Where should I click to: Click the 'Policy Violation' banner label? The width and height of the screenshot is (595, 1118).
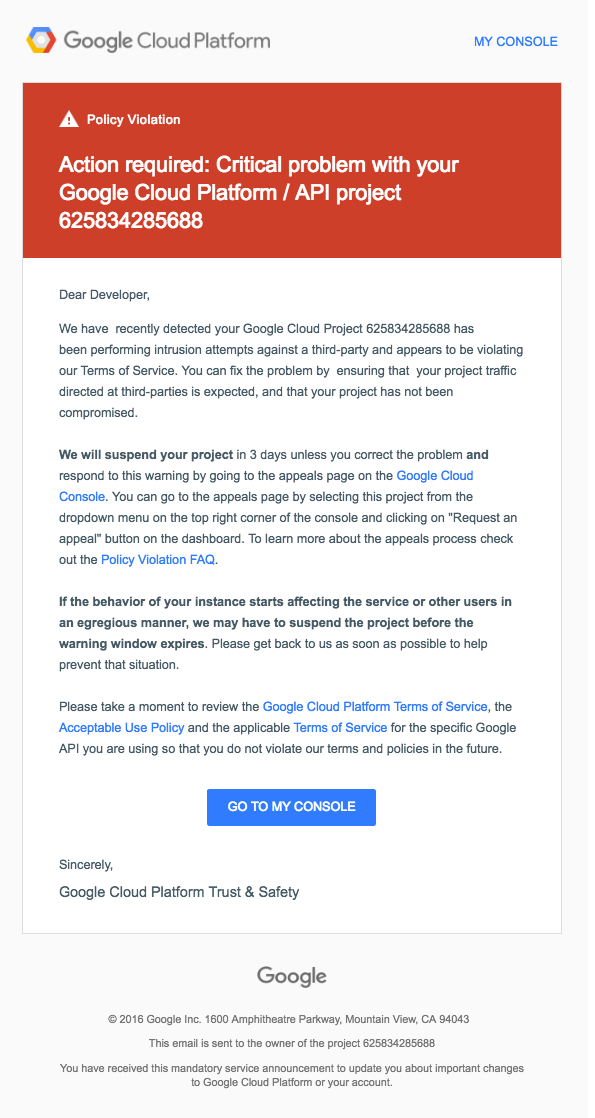coord(133,120)
